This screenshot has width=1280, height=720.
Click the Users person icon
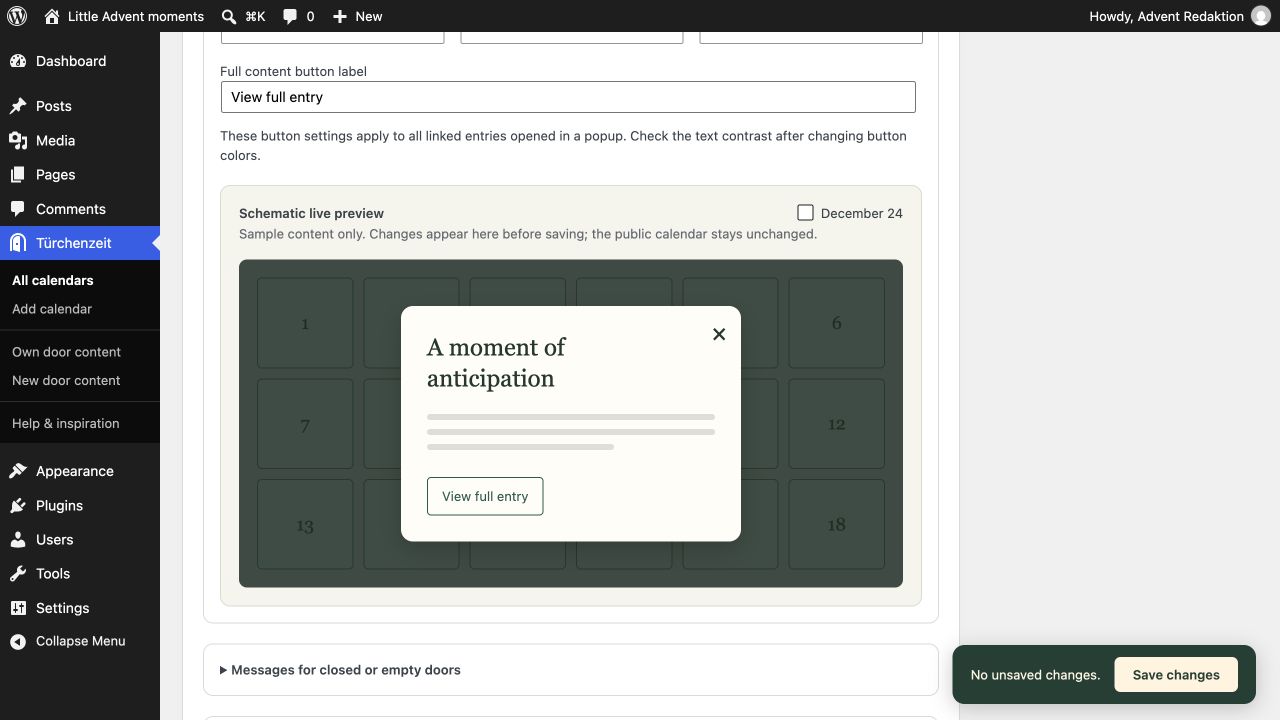(x=18, y=540)
